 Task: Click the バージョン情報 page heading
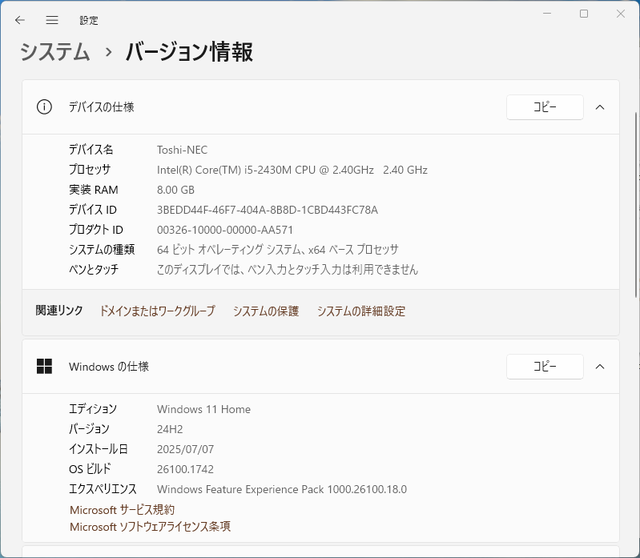tap(189, 52)
